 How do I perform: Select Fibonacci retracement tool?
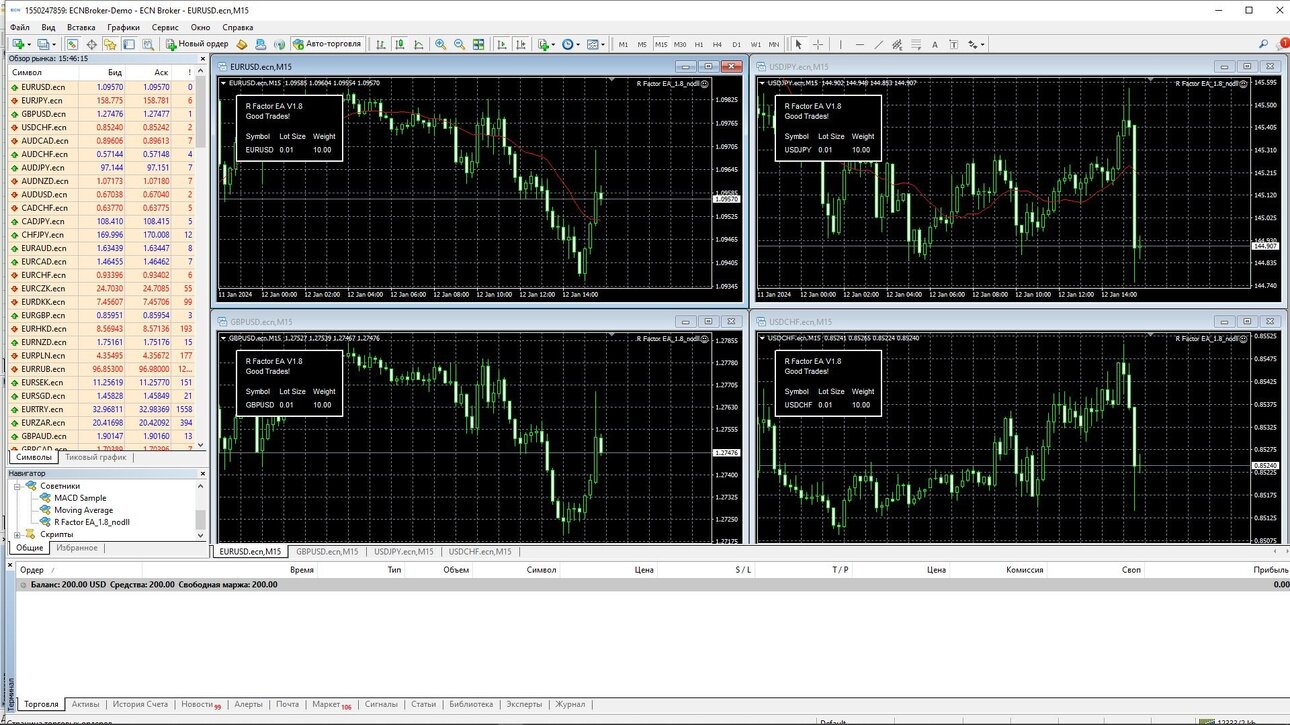point(916,44)
